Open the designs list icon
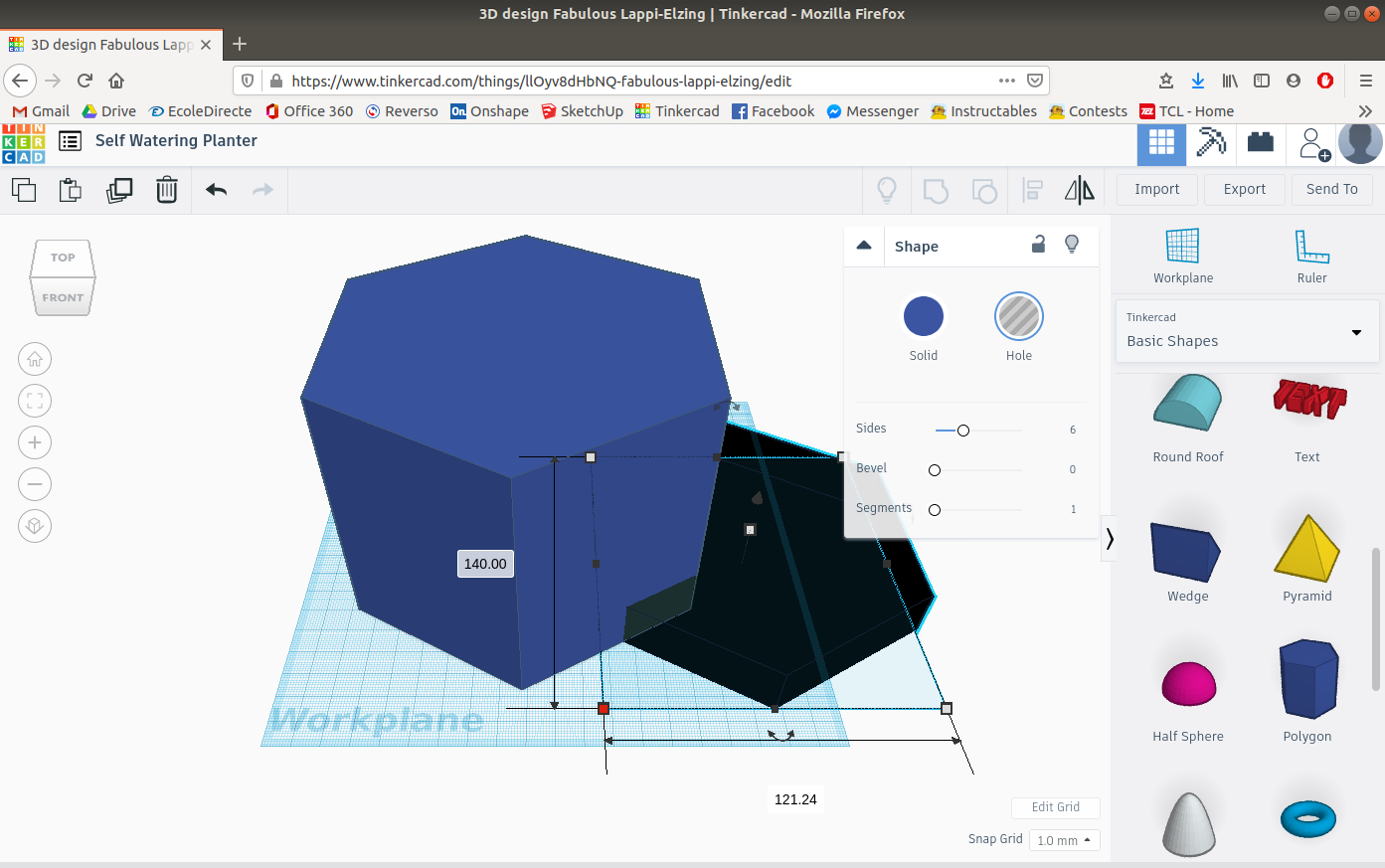The width and height of the screenshot is (1385, 868). coord(70,141)
